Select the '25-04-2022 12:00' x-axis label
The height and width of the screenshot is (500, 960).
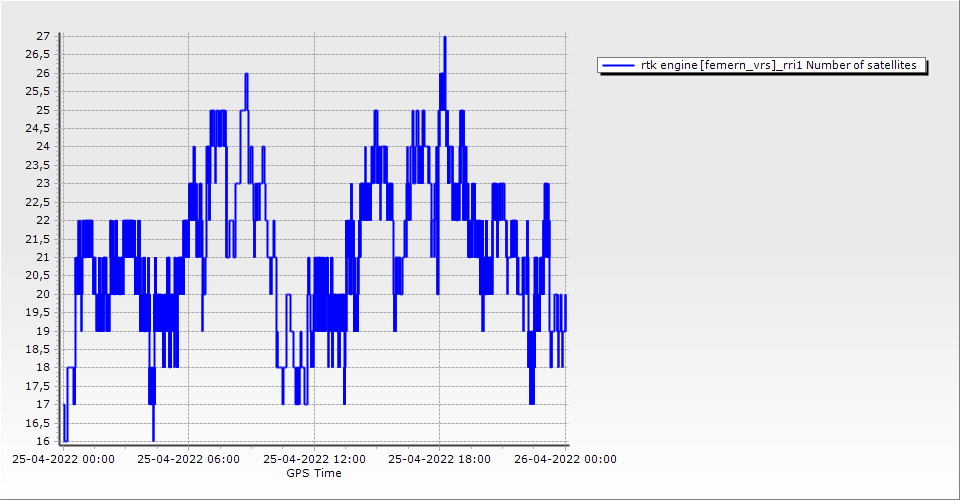click(314, 460)
